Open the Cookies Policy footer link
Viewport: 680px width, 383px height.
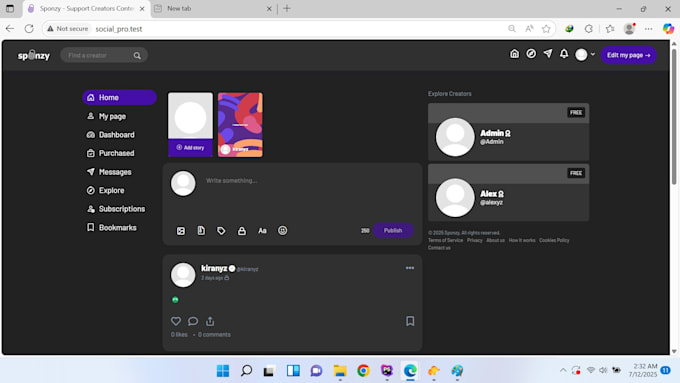(x=554, y=240)
